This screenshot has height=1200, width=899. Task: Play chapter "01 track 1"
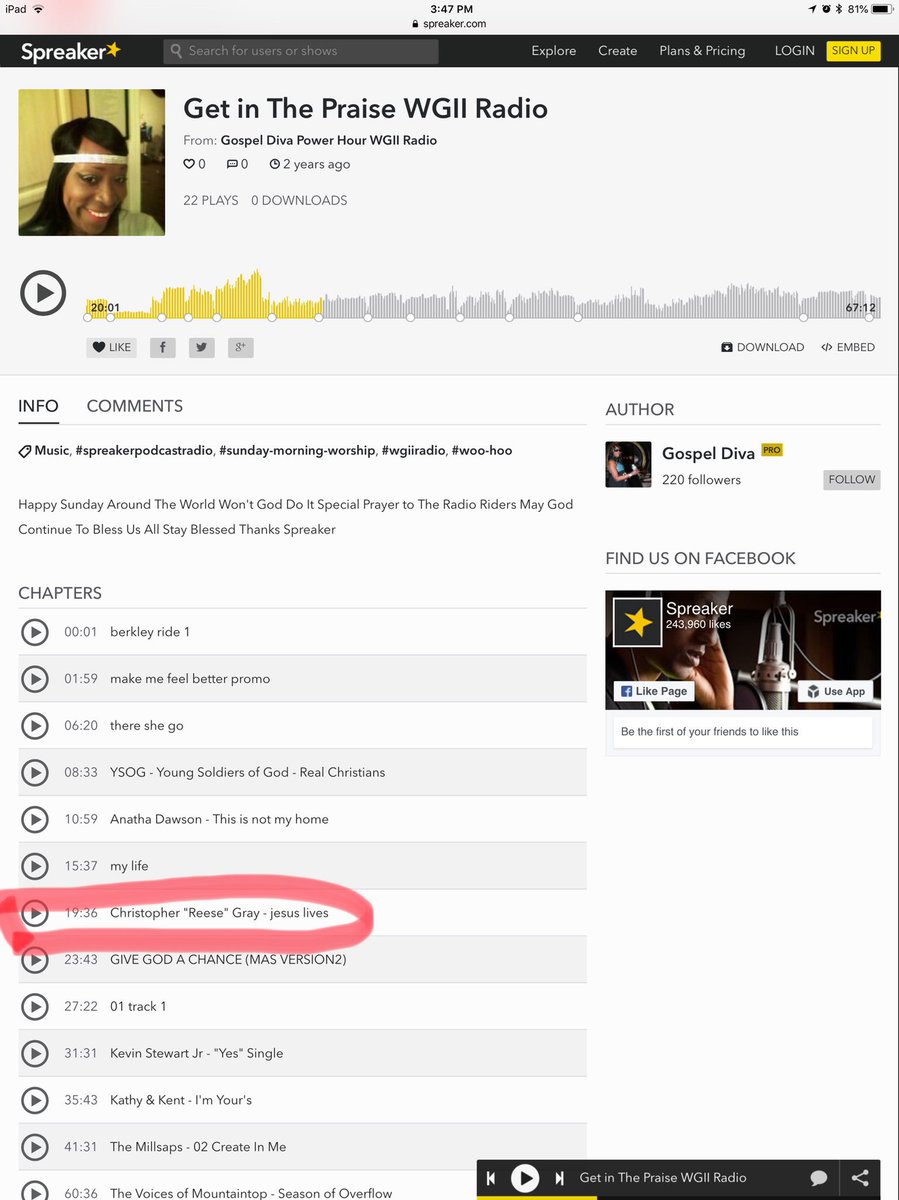[x=35, y=1006]
